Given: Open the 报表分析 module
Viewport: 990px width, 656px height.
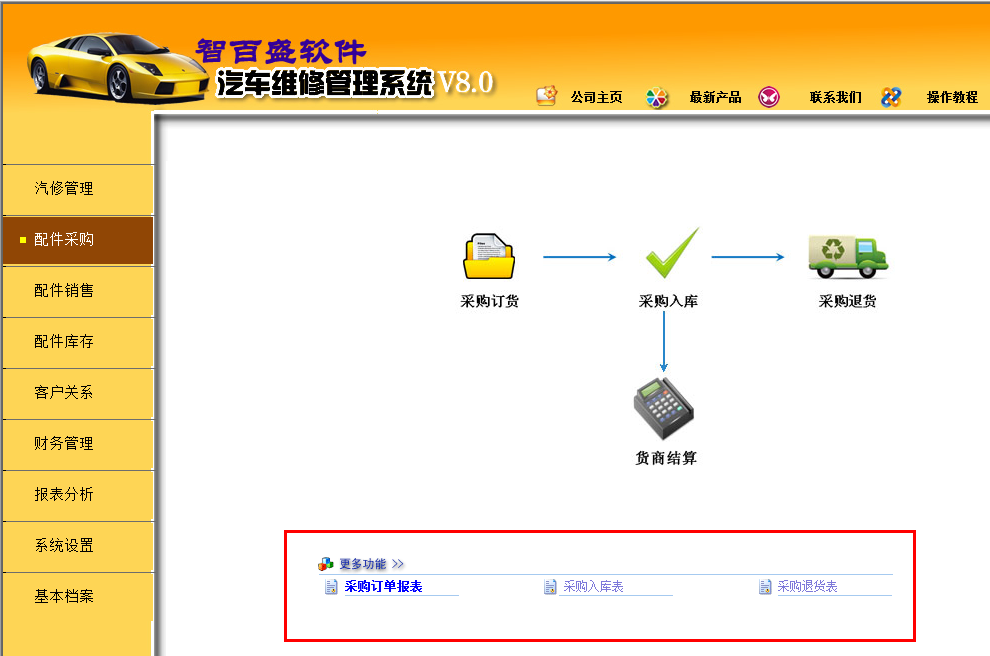Looking at the screenshot, I should tap(78, 496).
